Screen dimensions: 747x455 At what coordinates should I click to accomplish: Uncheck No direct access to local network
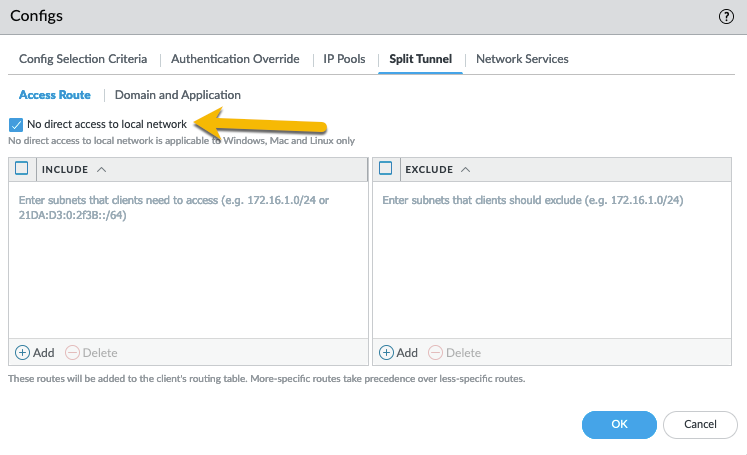[x=15, y=125]
